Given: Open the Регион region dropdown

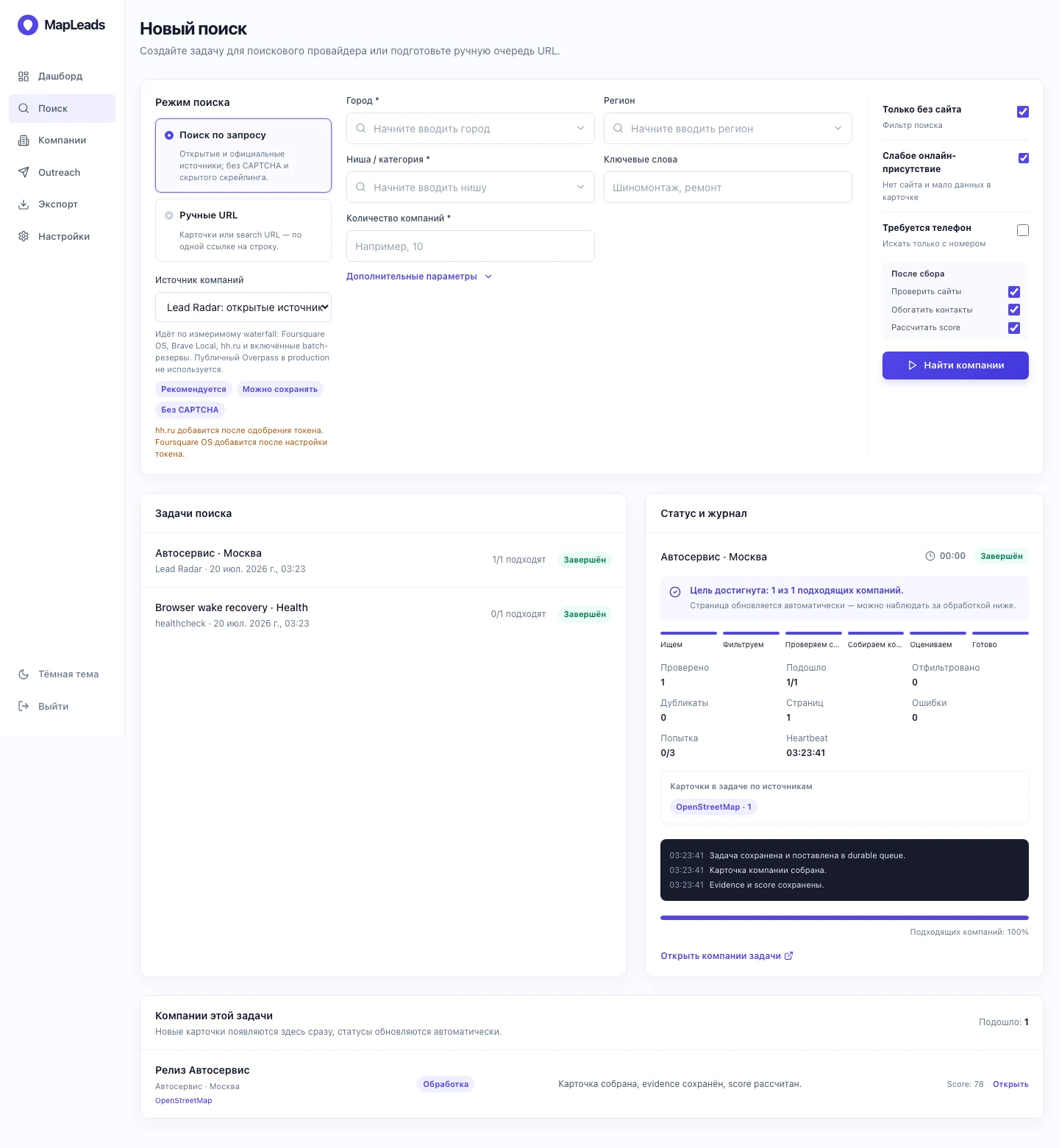Looking at the screenshot, I should 728,129.
